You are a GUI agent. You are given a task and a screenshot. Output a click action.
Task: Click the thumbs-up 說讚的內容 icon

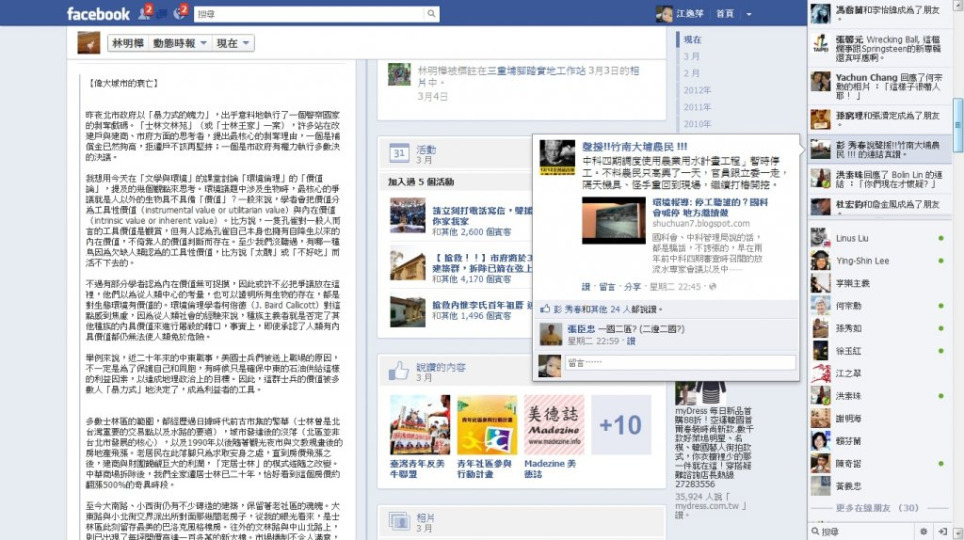398,371
